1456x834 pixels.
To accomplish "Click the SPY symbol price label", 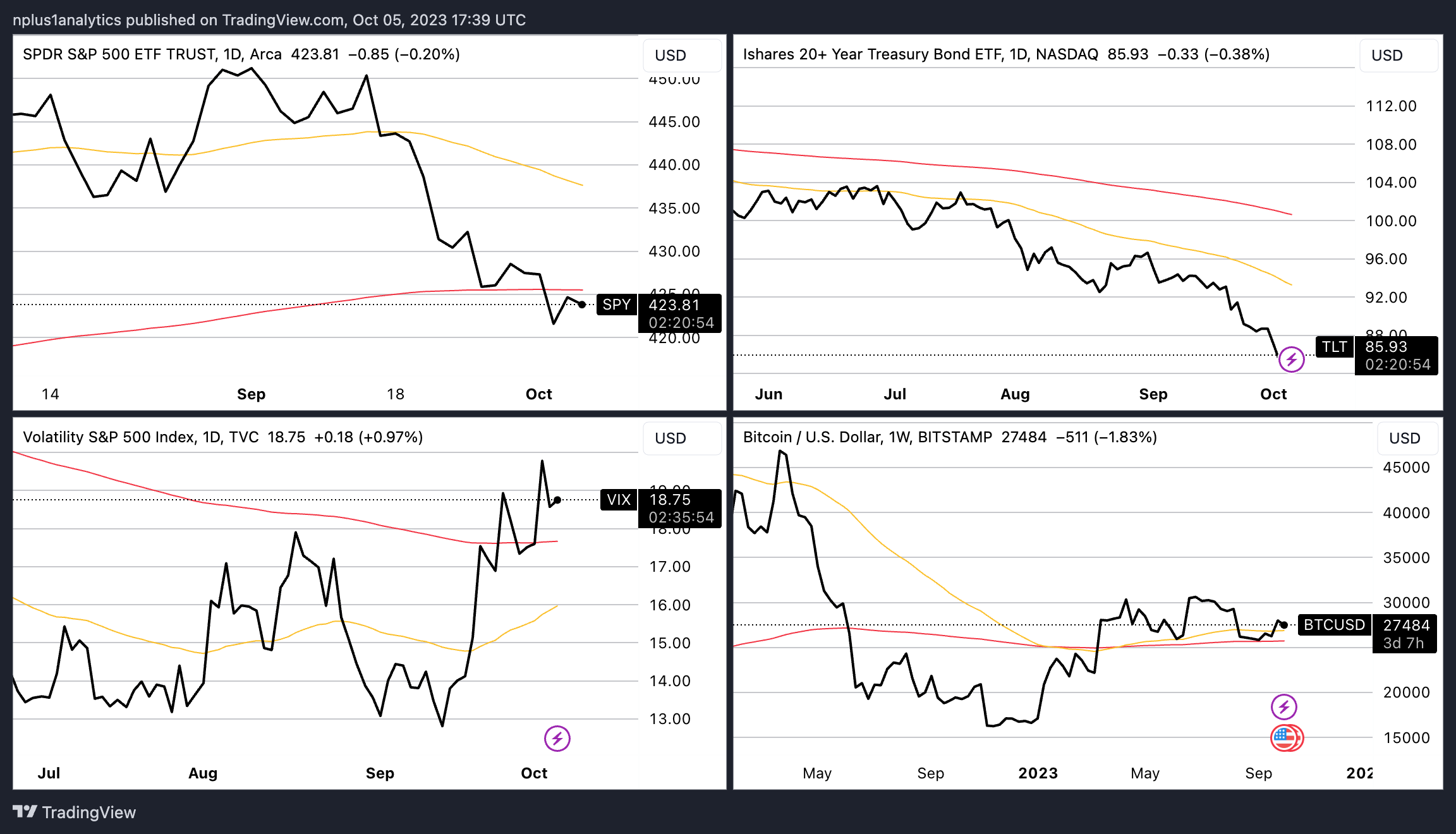I will coord(616,305).
